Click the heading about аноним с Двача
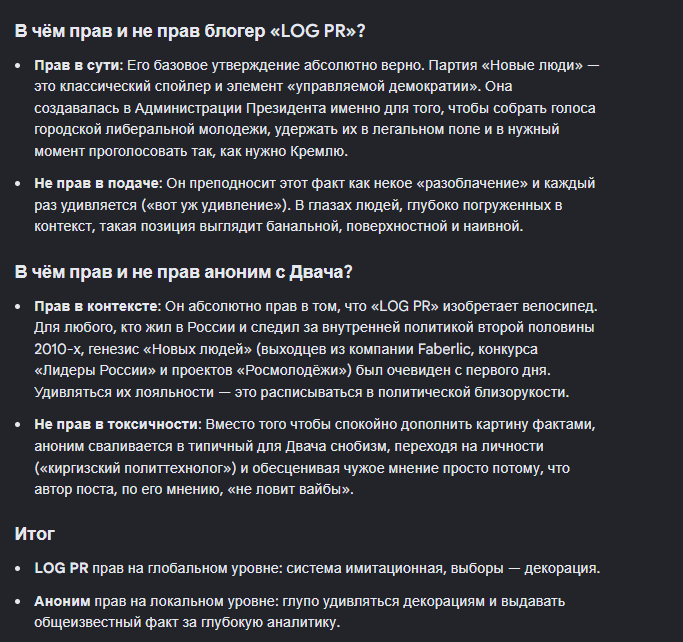 coord(183,272)
